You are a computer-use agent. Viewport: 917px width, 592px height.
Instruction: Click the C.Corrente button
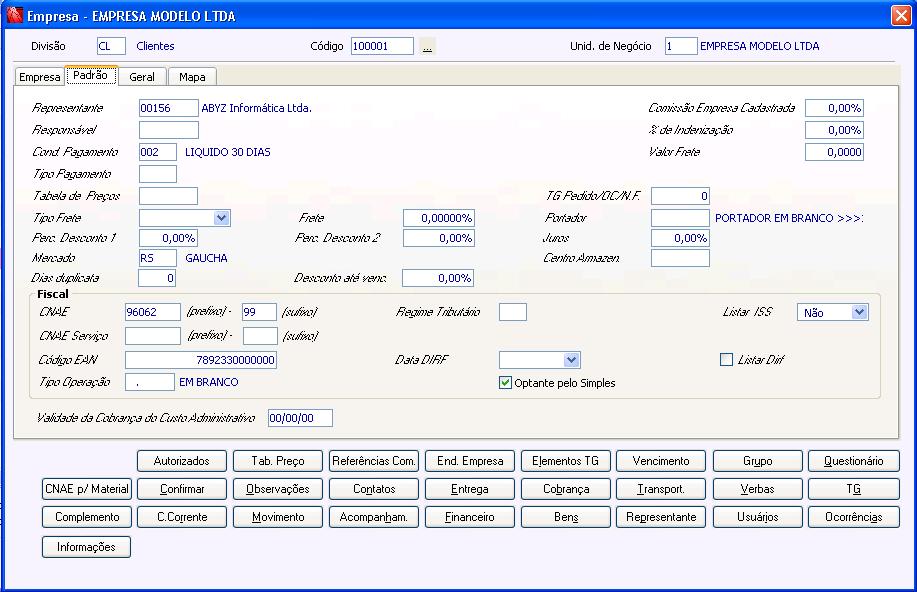[182, 517]
